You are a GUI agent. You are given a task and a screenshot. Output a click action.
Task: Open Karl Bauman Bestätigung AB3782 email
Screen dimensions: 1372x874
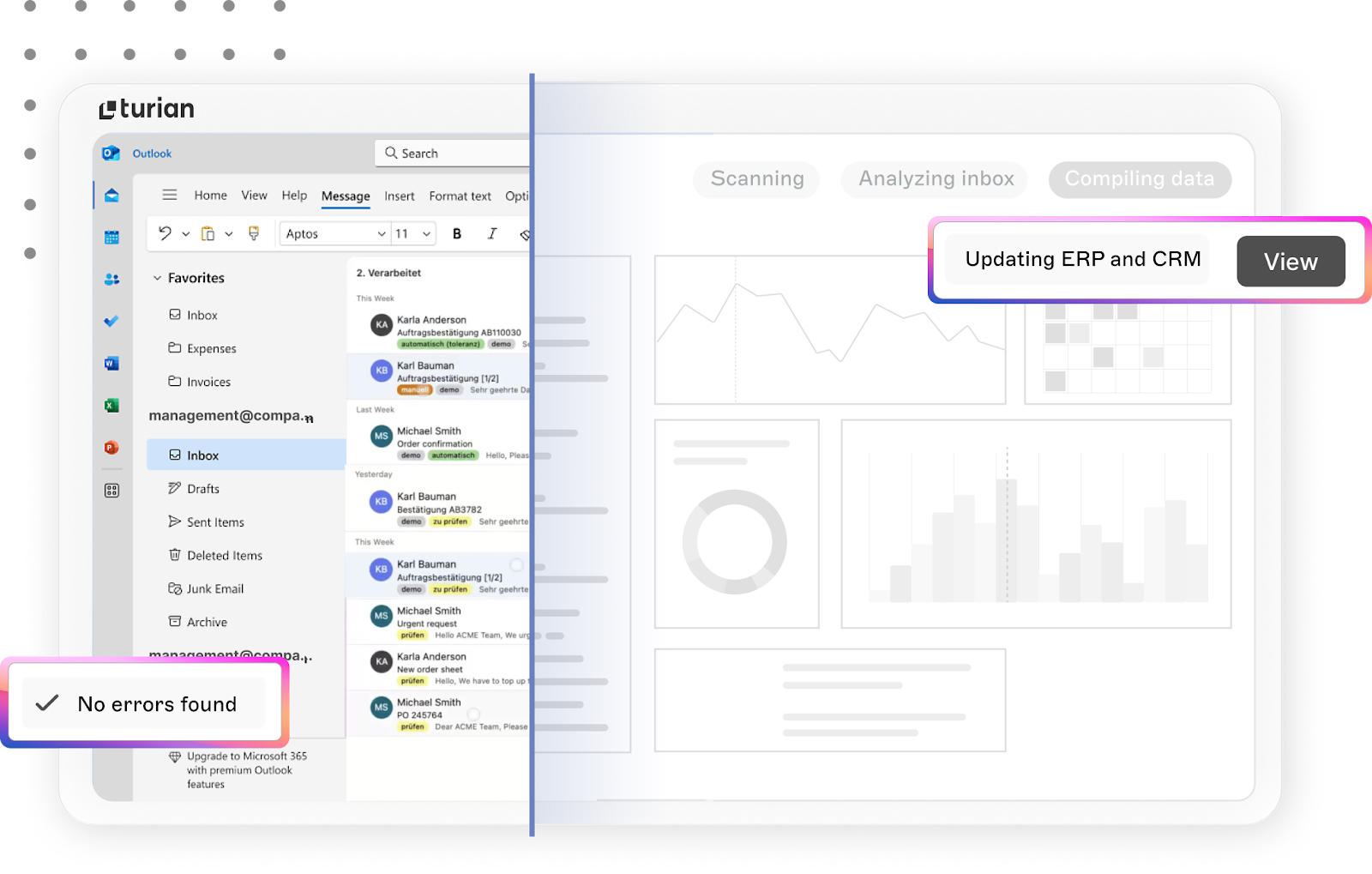click(x=439, y=509)
